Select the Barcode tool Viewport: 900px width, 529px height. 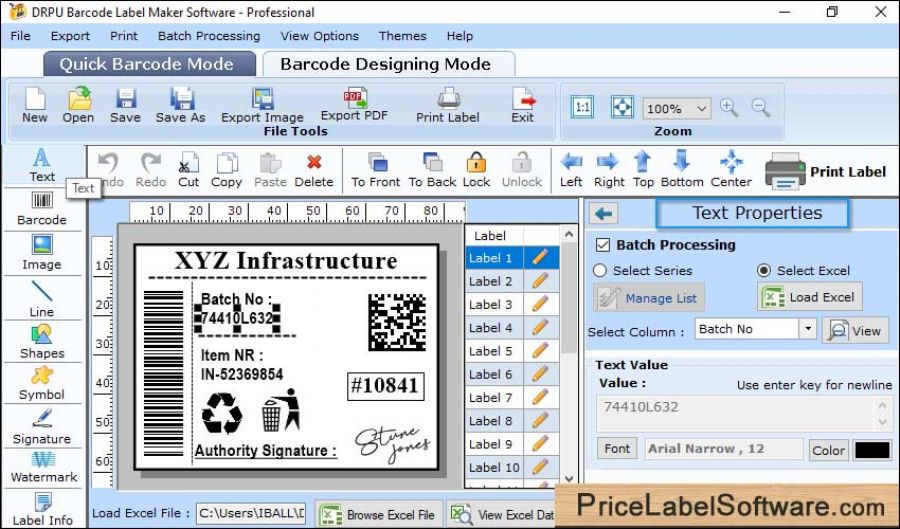tap(42, 209)
